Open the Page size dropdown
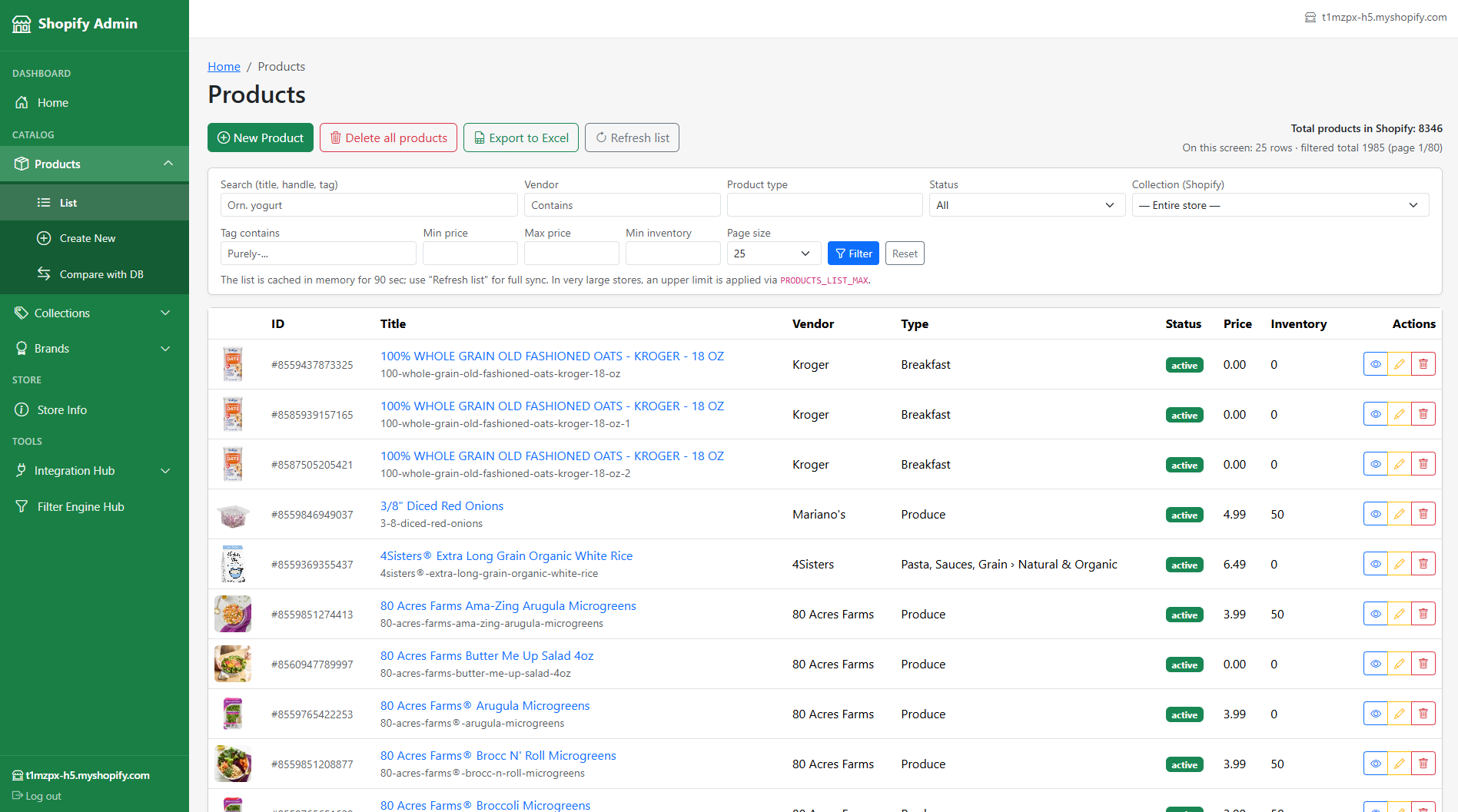Screen dimensions: 1458x812 click(x=774, y=254)
